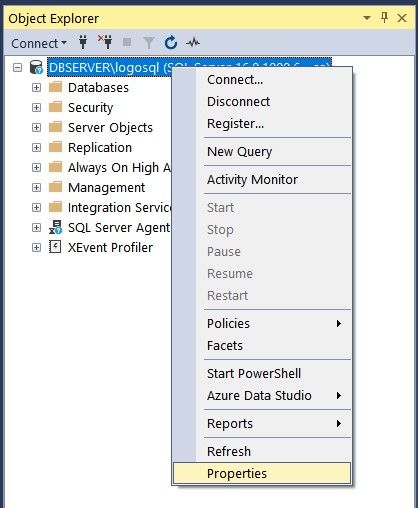Open the Azure Data Studio submenu
The width and height of the screenshot is (418, 508).
(262, 396)
